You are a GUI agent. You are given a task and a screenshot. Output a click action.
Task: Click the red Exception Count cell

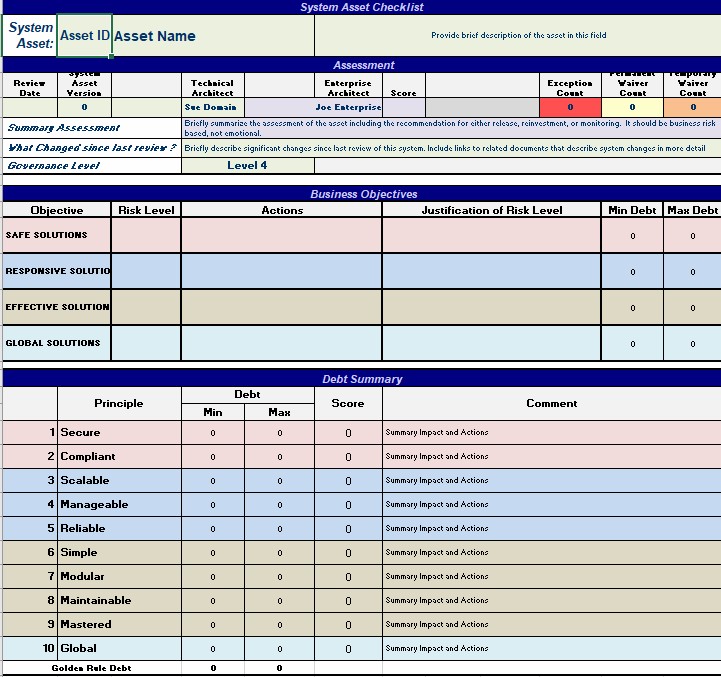570,107
